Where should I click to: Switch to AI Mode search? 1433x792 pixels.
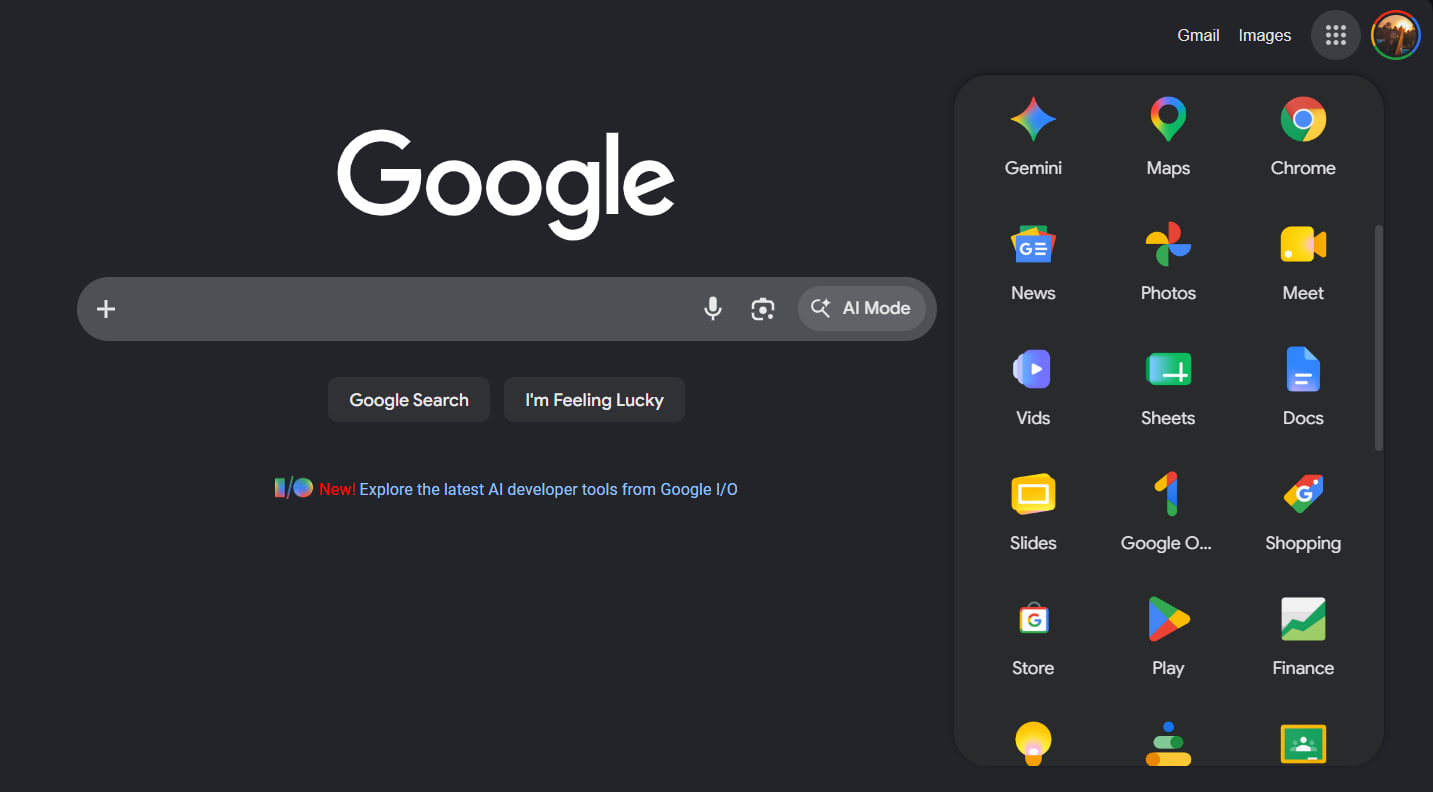pyautogui.click(x=862, y=308)
